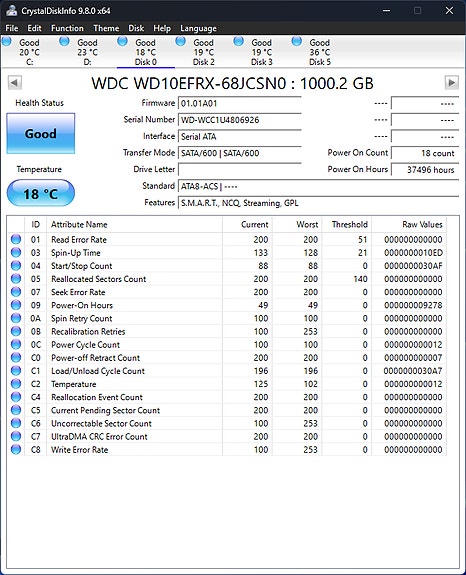466x575 pixels.
Task: Click the next disk arrow button
Action: (452, 83)
